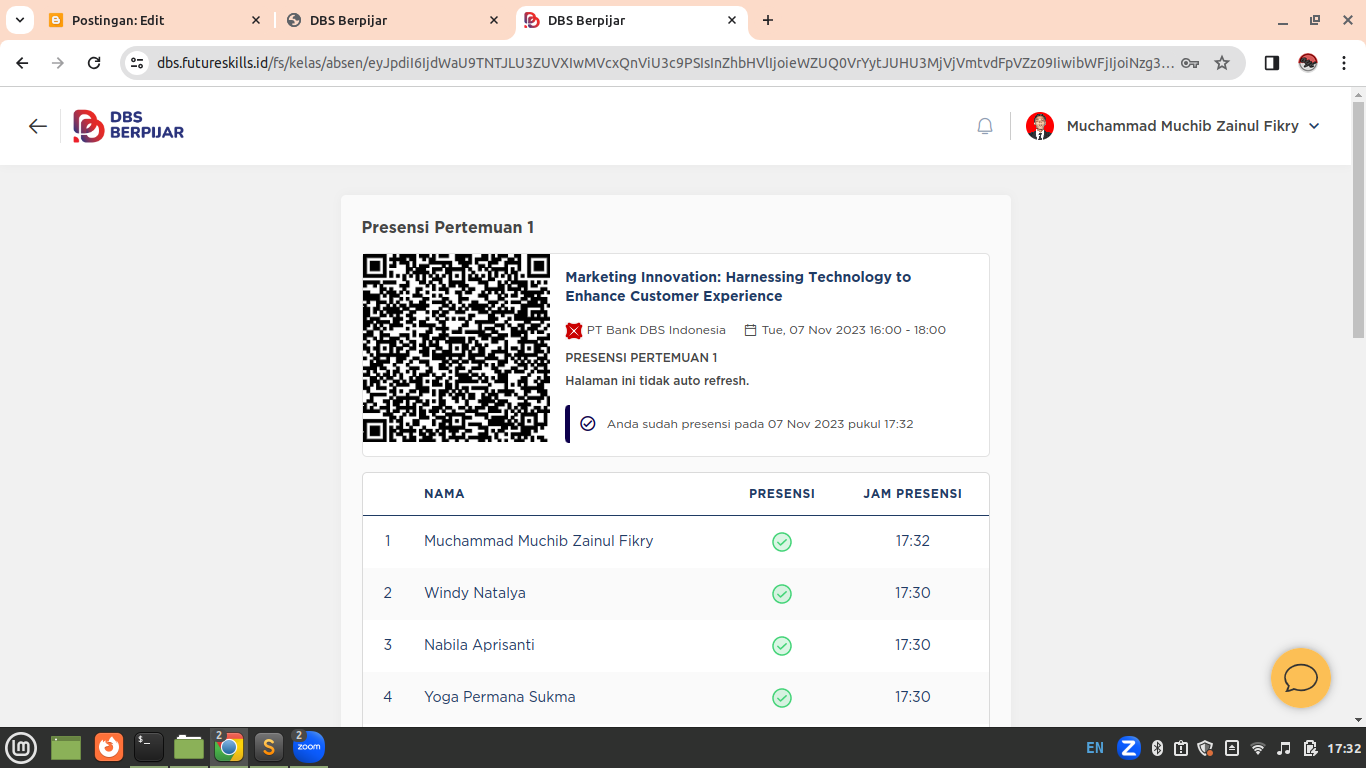Screen dimensions: 1366x768
Task: Bookmark this page with the star icon
Action: pyautogui.click(x=1222, y=63)
